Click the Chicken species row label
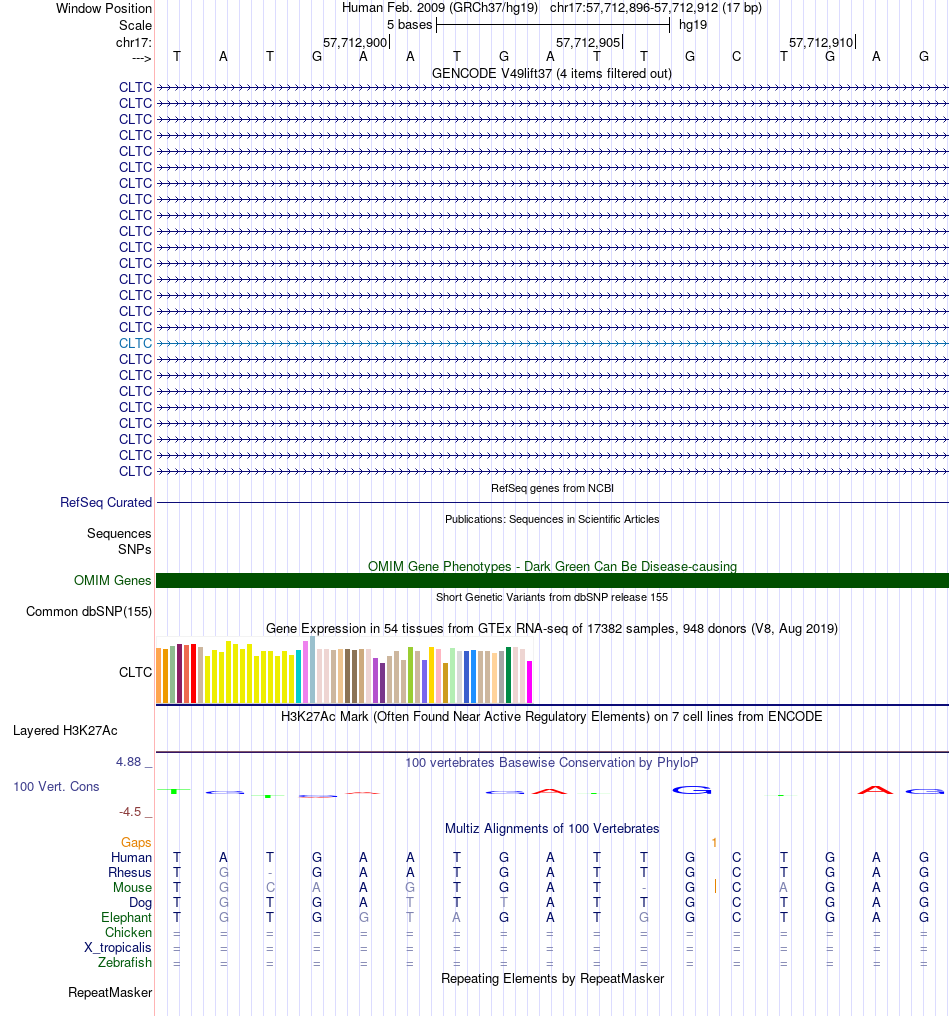950x1016 pixels. 128,932
